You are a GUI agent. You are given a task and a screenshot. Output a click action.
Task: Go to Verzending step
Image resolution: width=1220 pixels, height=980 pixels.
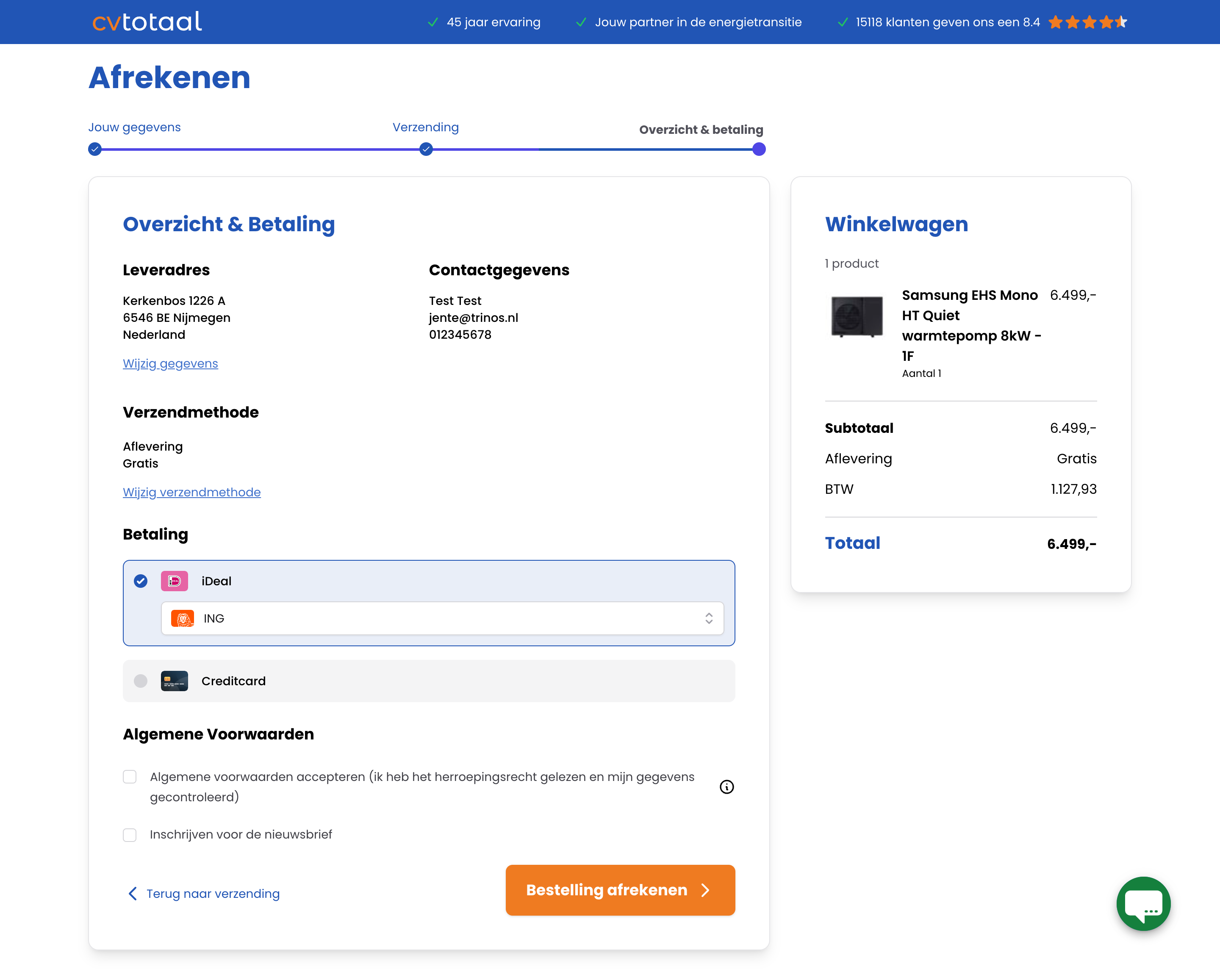(426, 127)
